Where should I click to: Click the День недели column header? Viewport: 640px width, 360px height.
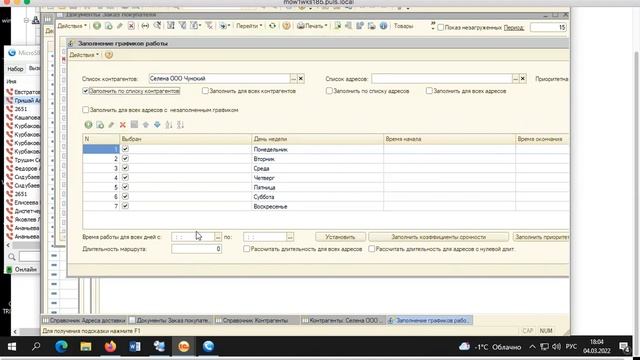click(x=318, y=139)
